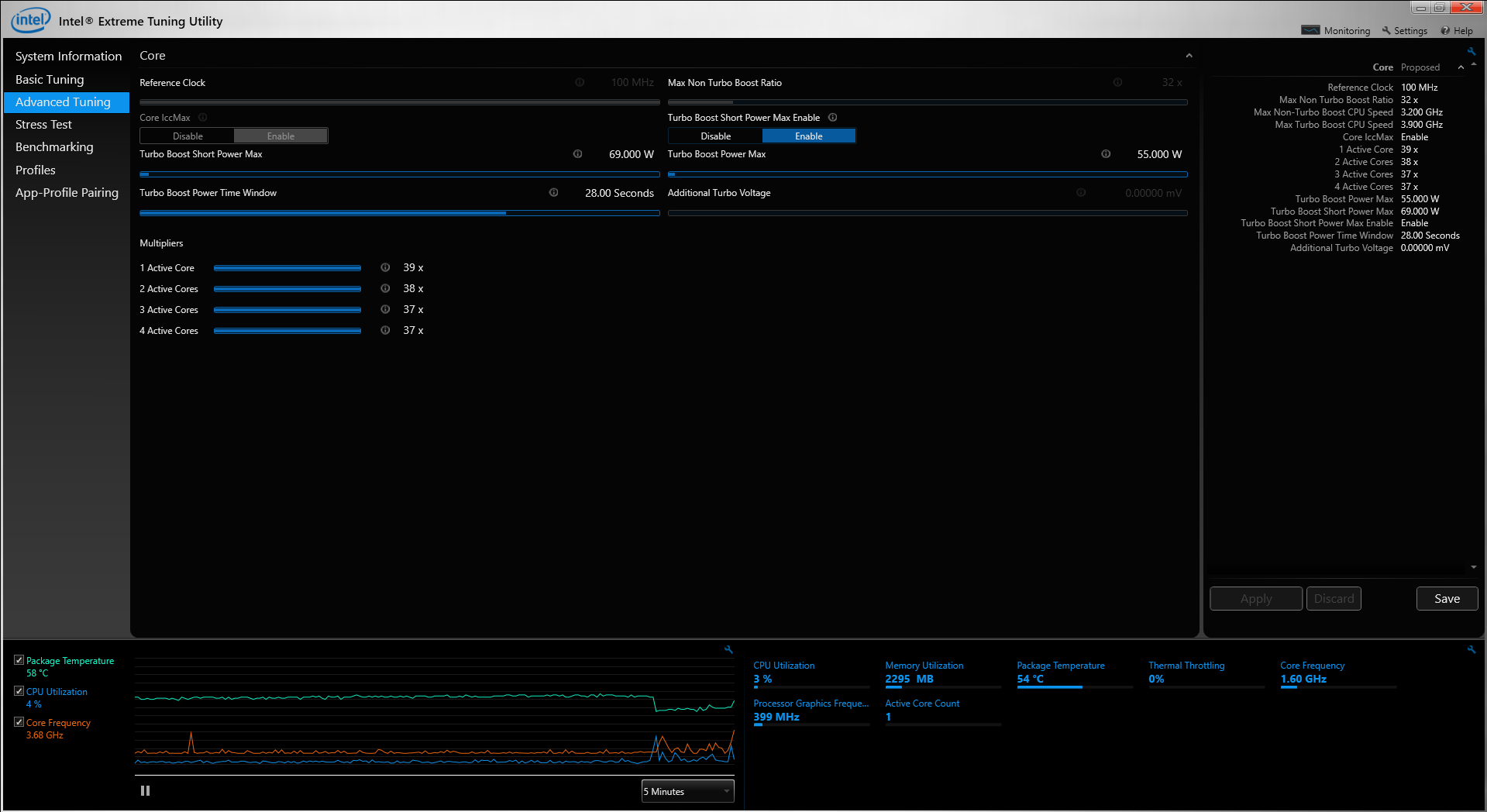Set Core IccMax to Disable
The width and height of the screenshot is (1487, 812).
tap(188, 136)
